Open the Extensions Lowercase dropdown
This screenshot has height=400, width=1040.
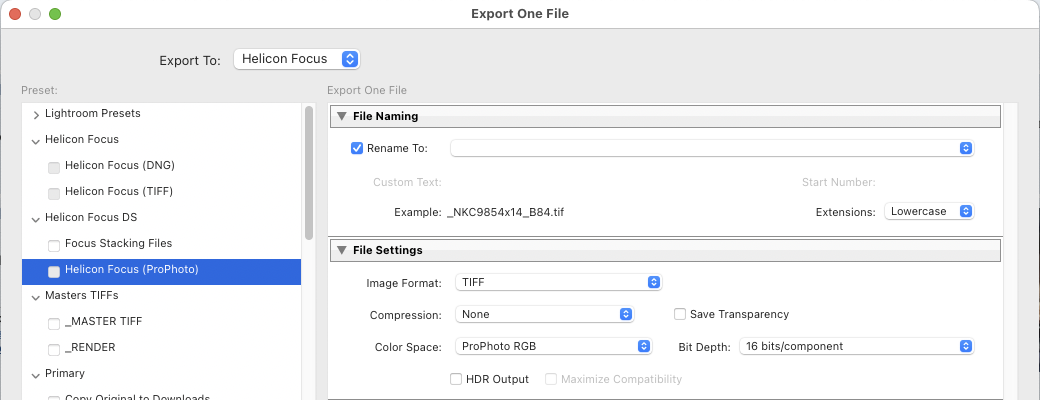pyautogui.click(x=929, y=212)
